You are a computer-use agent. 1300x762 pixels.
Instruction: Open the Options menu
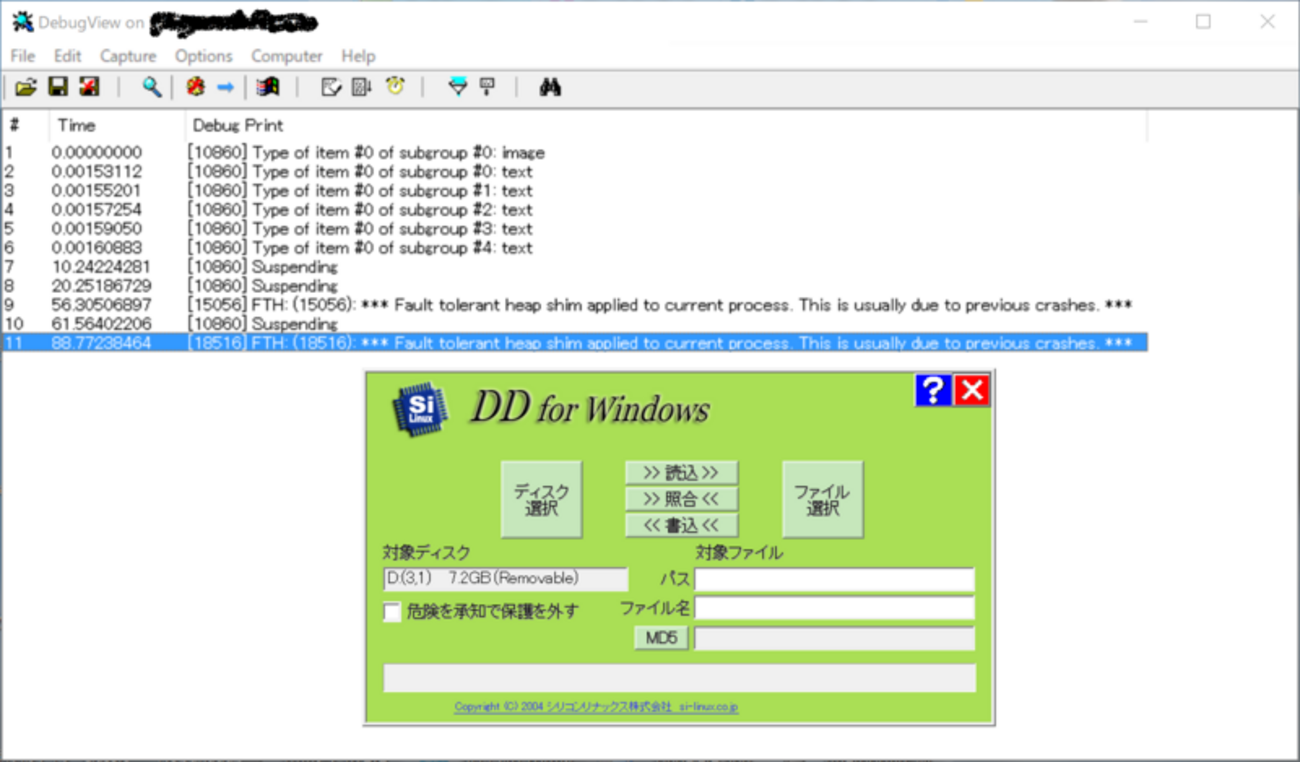[203, 56]
